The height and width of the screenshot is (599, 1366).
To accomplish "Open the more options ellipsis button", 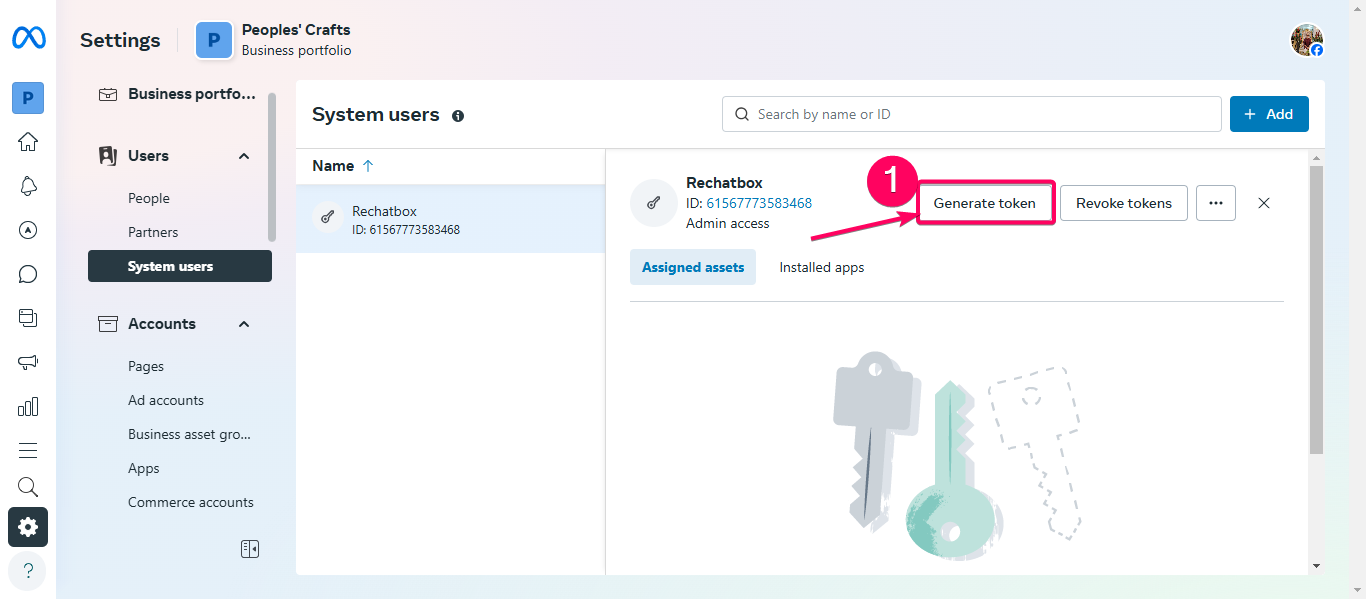I will point(1216,203).
